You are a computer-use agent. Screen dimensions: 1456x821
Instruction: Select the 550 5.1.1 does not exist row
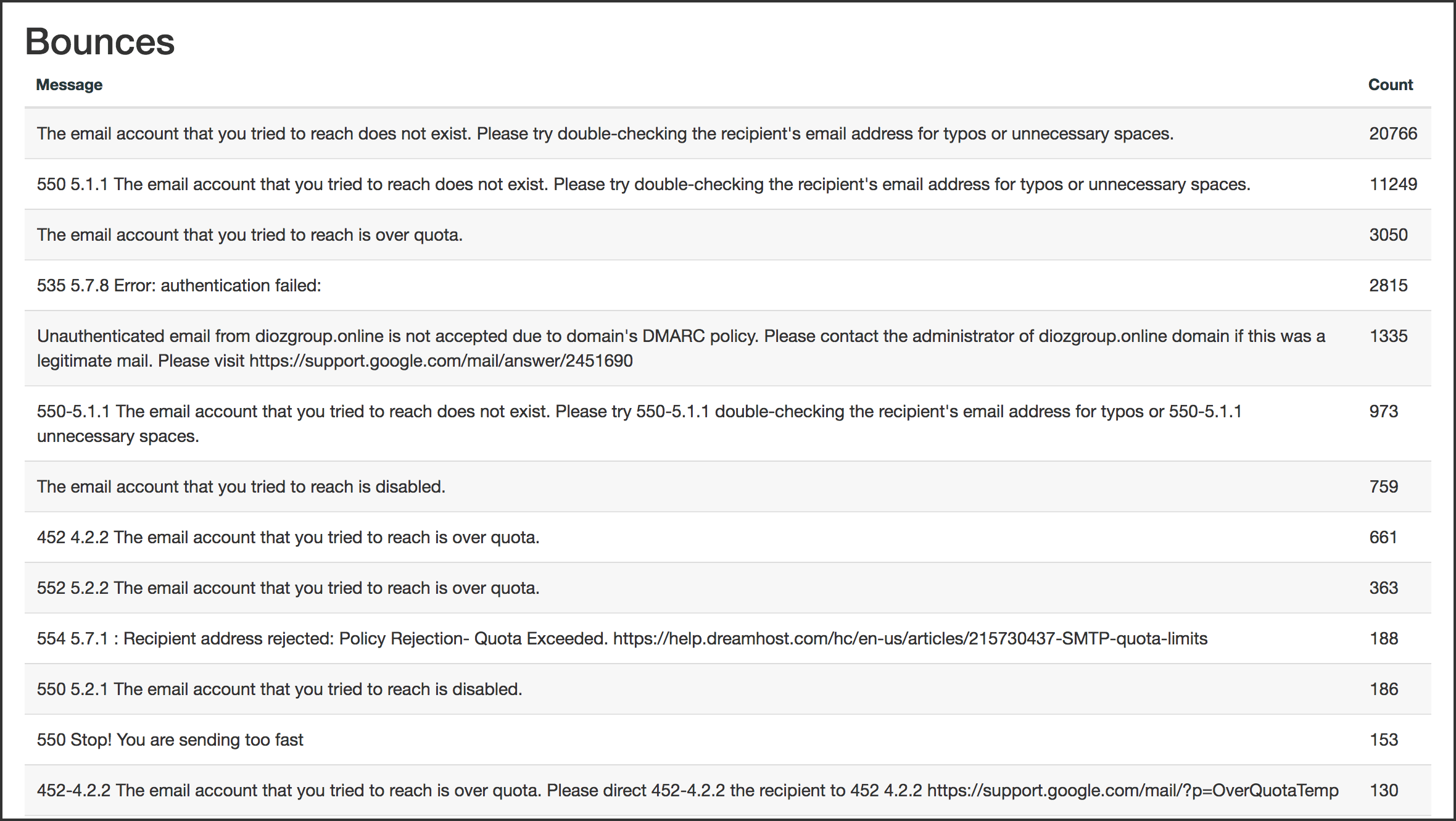[x=643, y=184]
